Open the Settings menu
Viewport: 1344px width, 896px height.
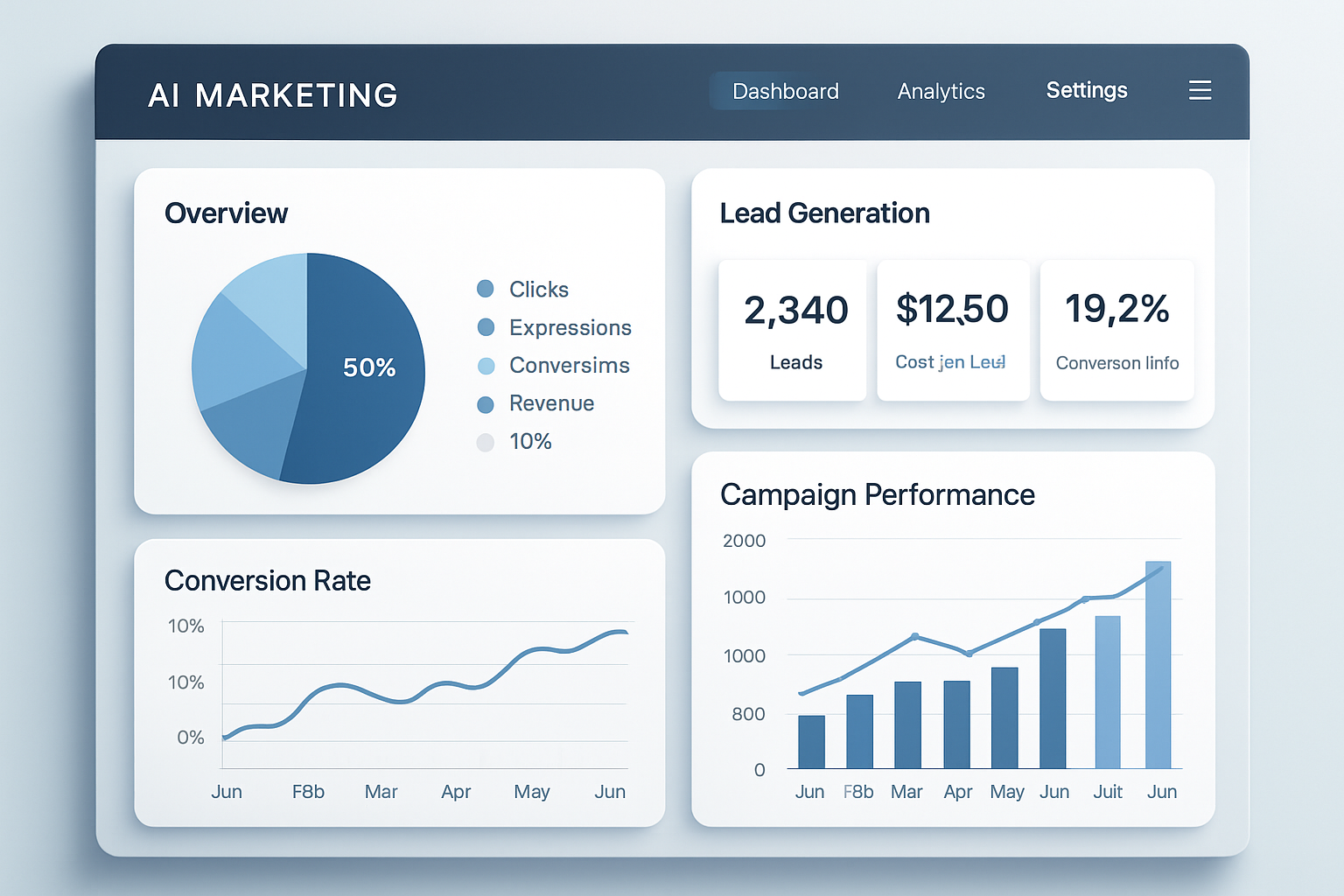point(1086,90)
